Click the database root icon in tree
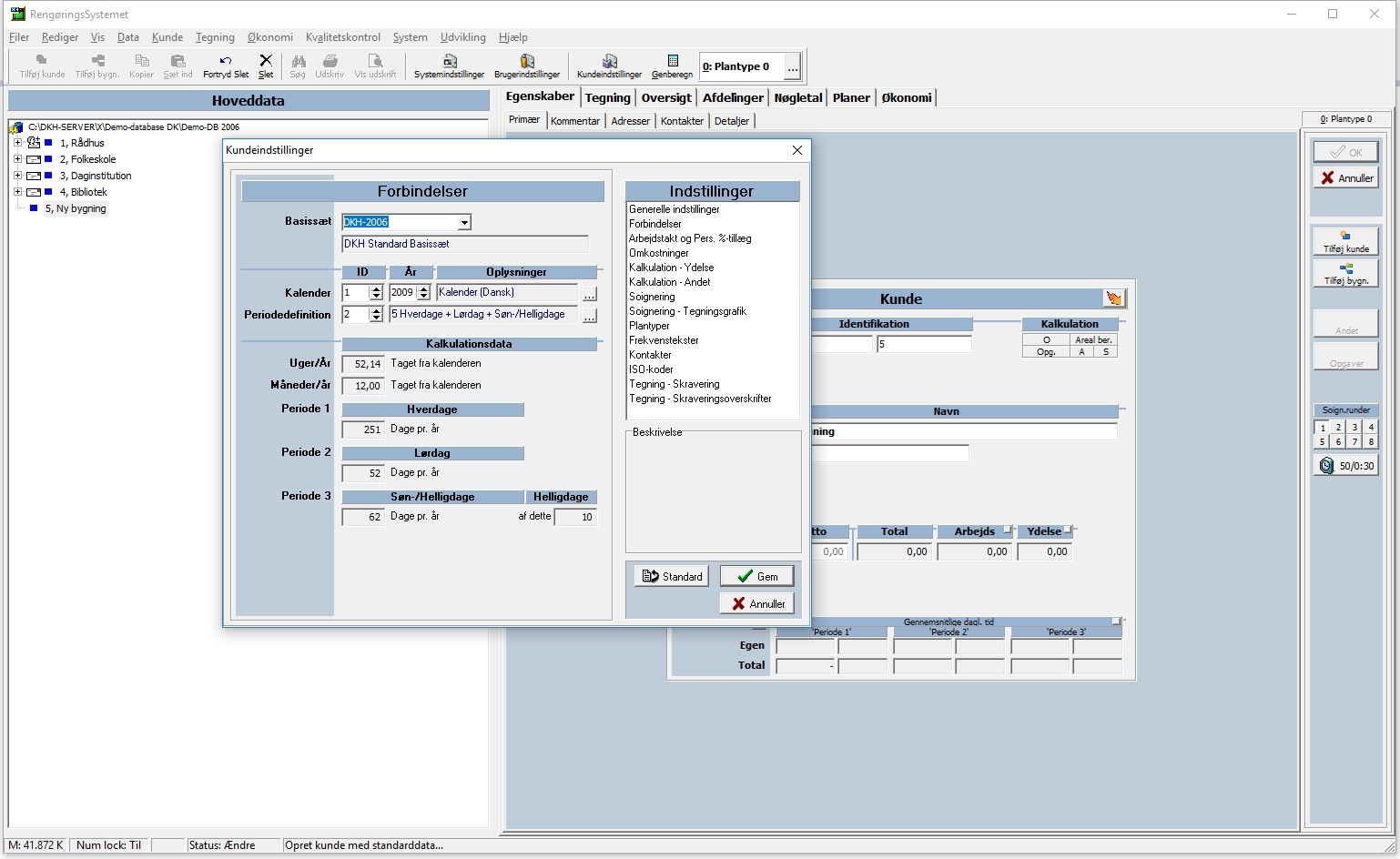 coord(16,127)
